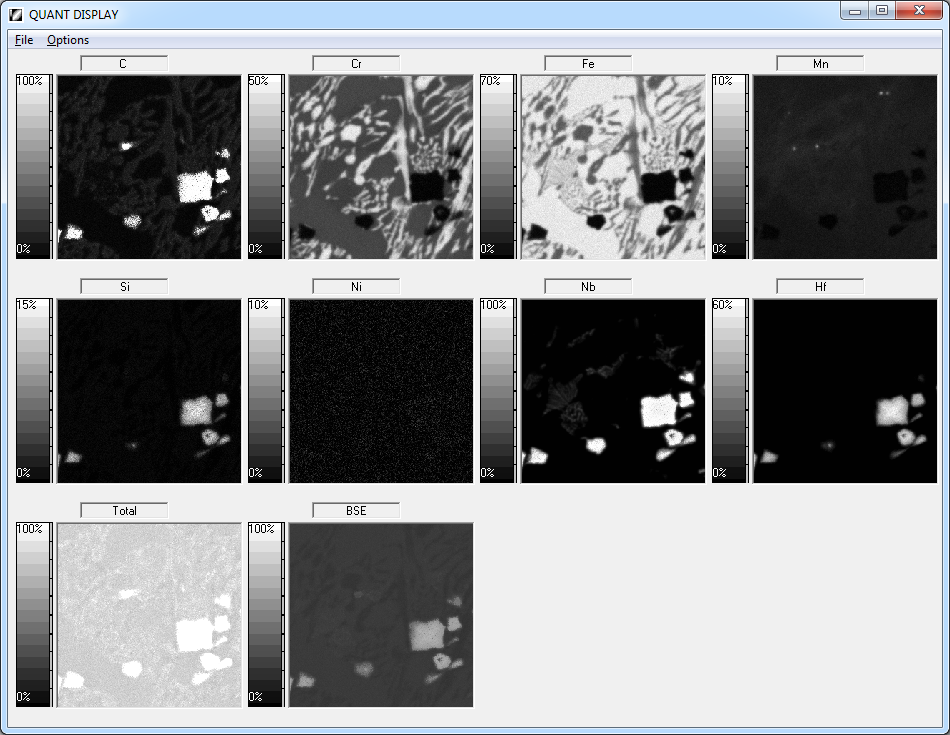Click the Fe element label button
Screen dimensions: 950x735
point(588,64)
